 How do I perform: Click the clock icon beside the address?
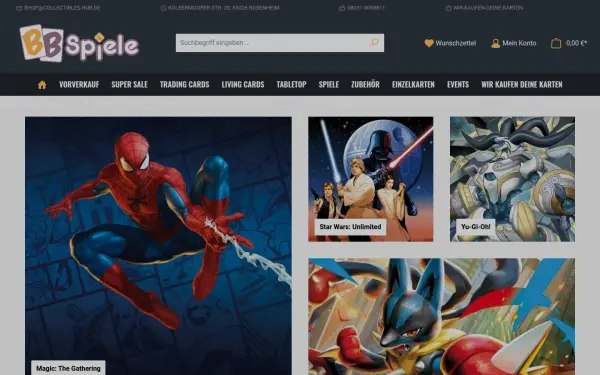click(163, 8)
